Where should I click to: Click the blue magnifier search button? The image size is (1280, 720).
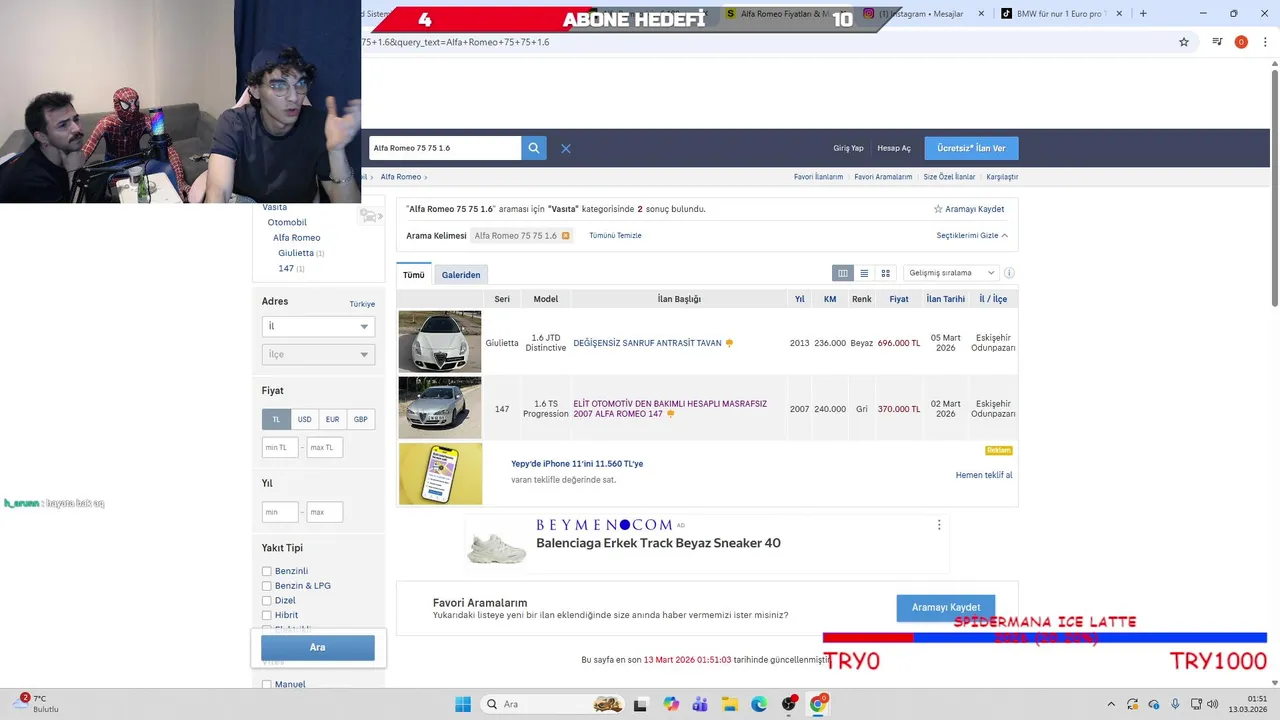(x=534, y=148)
